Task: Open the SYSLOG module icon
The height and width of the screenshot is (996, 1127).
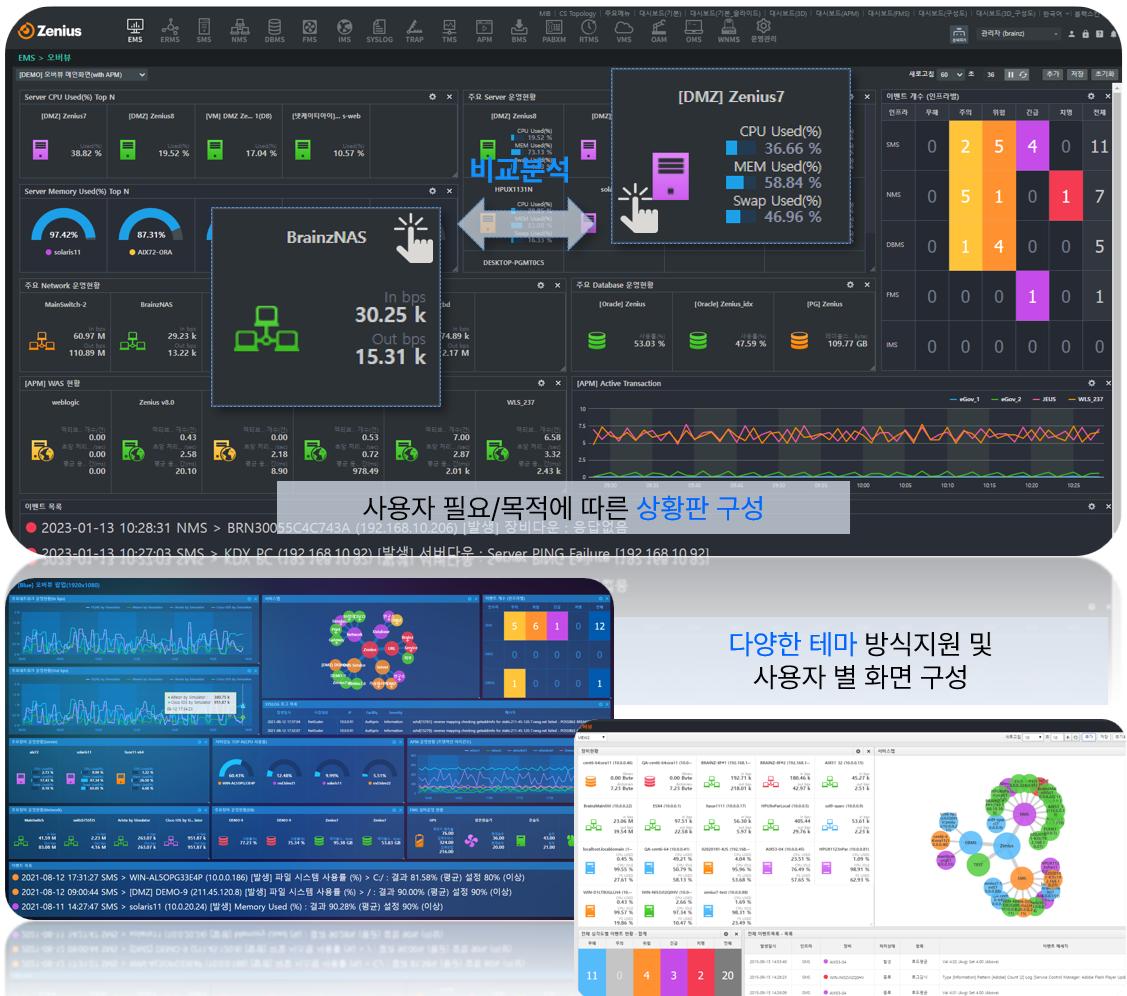Action: [380, 31]
